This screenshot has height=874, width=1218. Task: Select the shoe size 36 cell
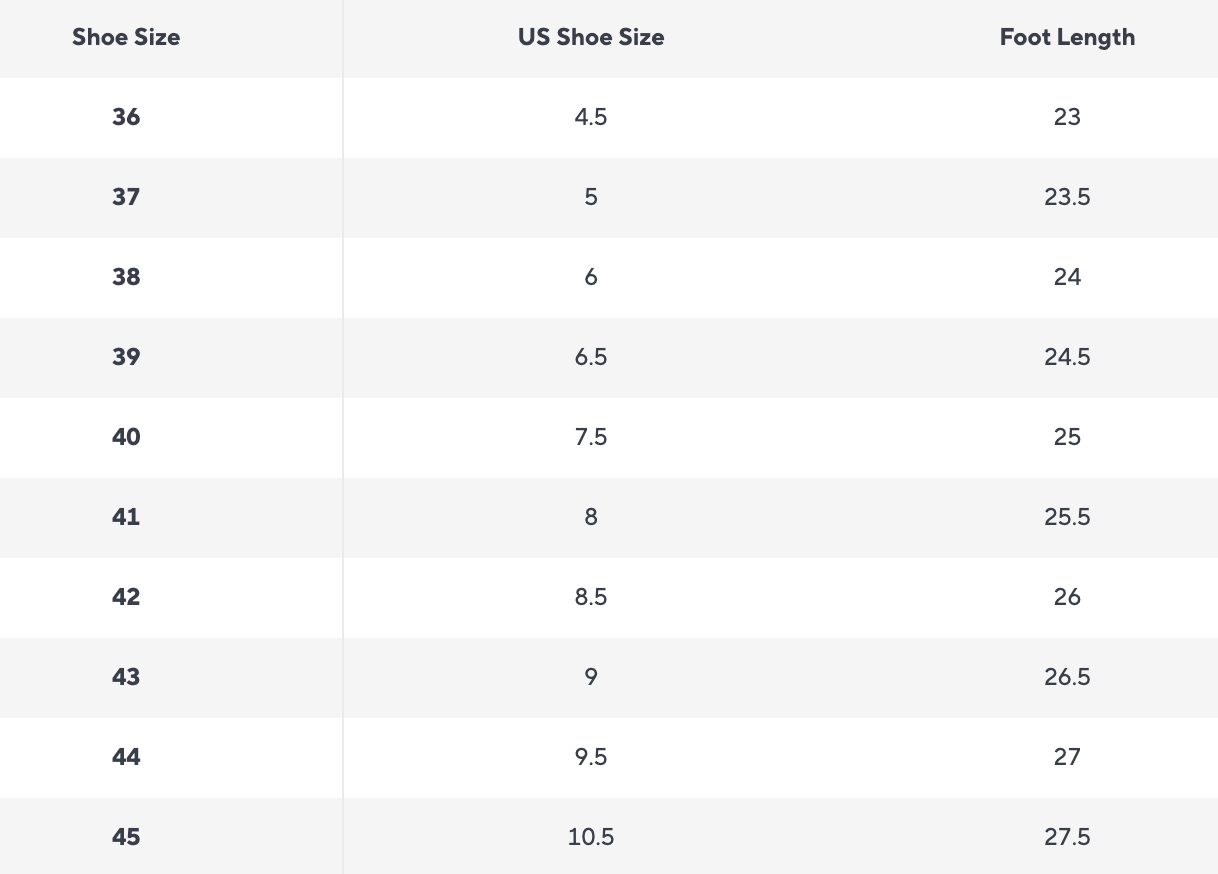pyautogui.click(x=126, y=117)
